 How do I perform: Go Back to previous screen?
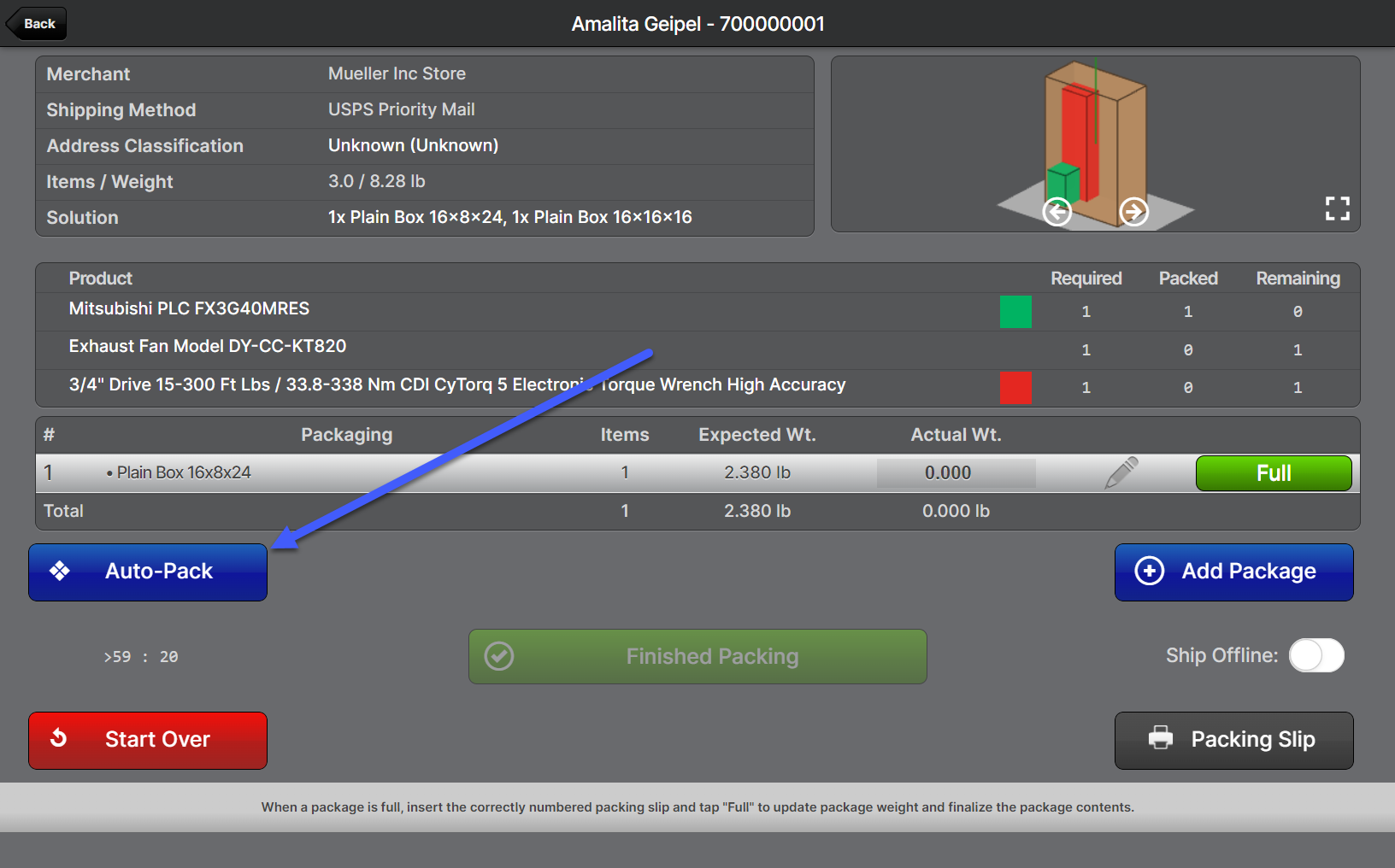point(38,24)
